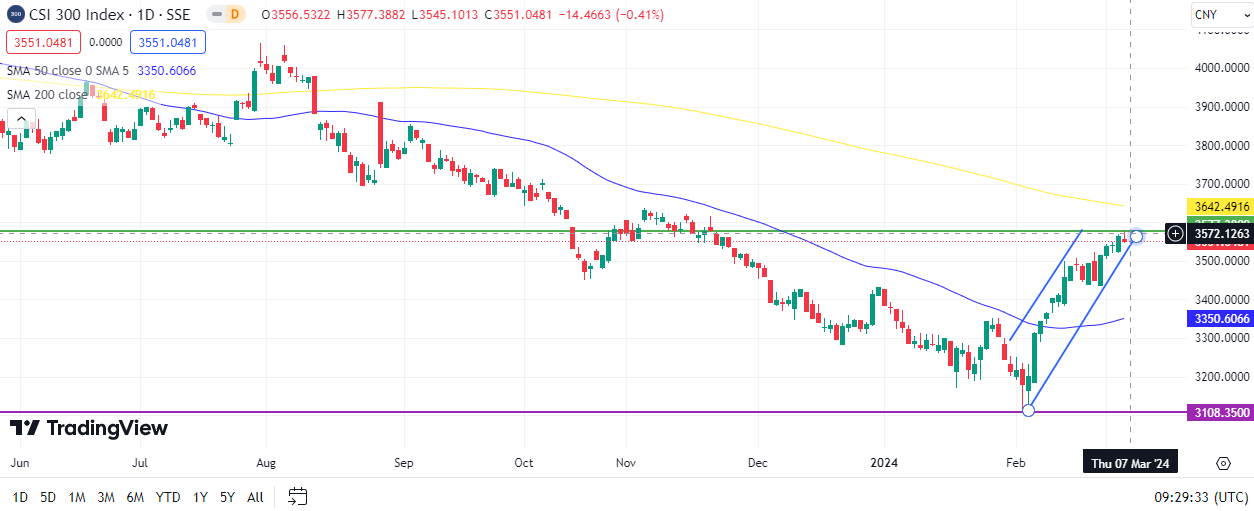Click the crosshair plus icon on price axis
The image size is (1254, 511).
pos(1175,234)
